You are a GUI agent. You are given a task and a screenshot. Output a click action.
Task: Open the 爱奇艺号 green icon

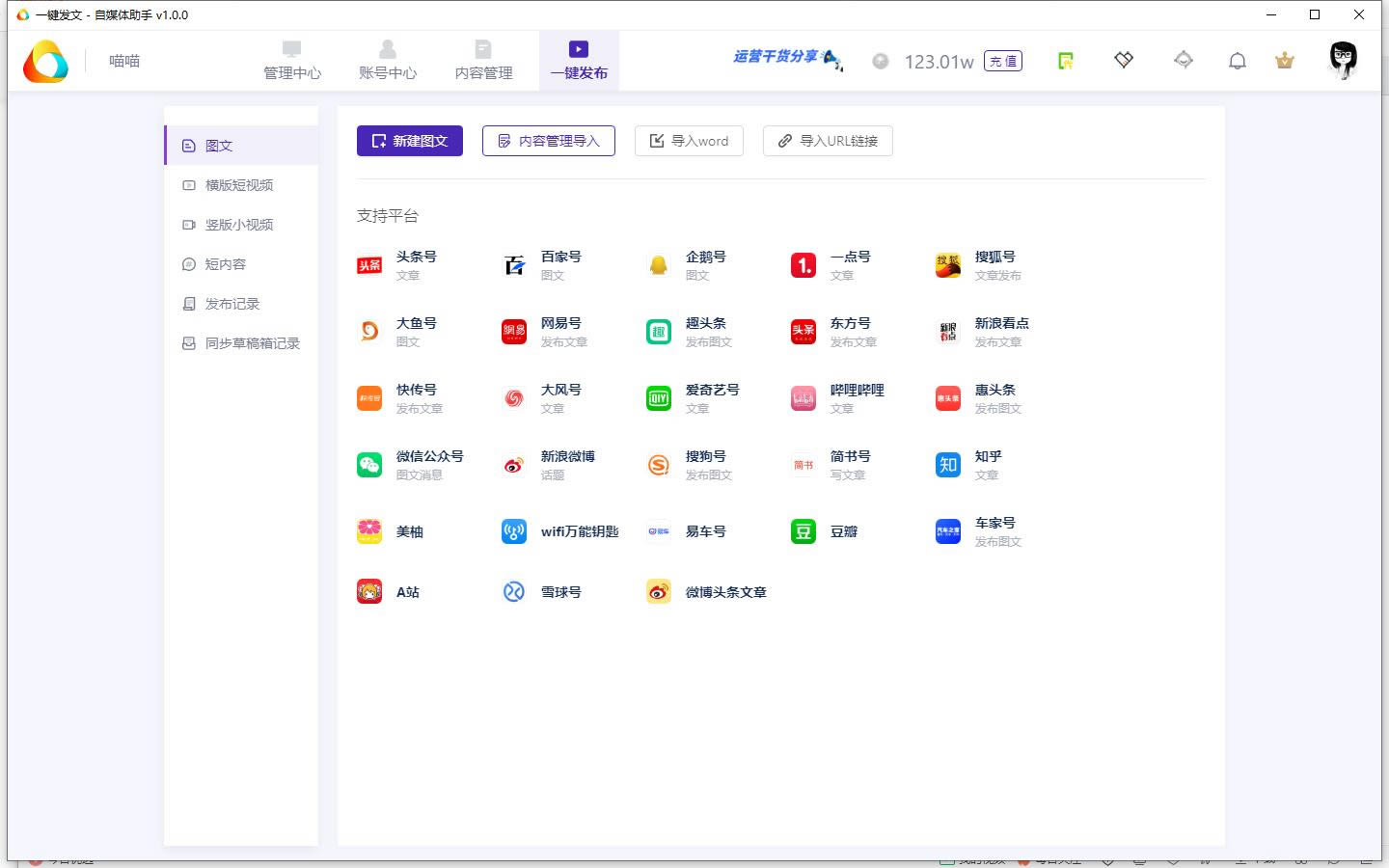(659, 398)
